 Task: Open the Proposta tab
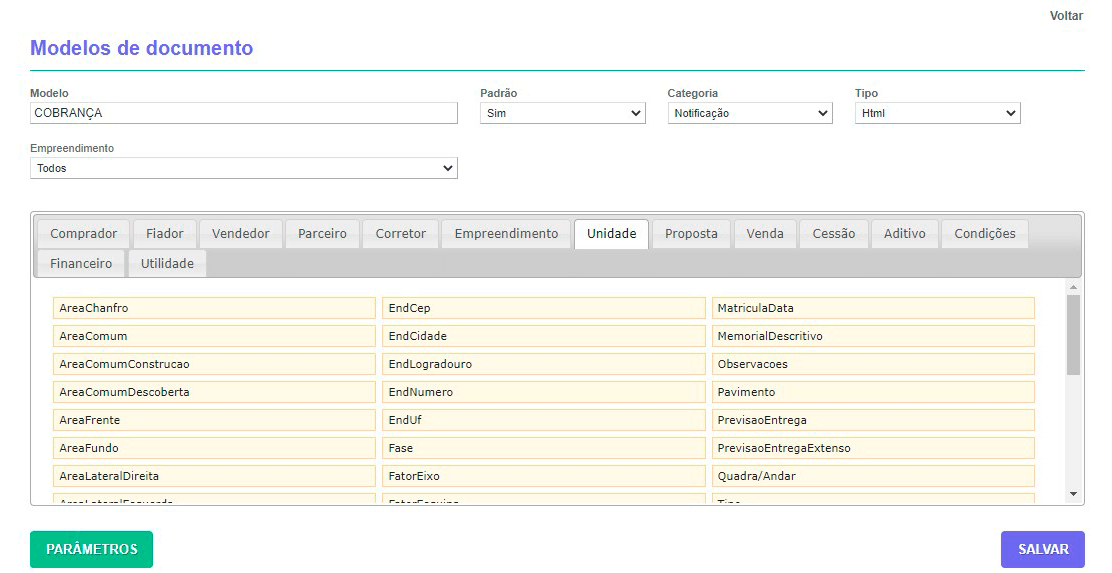coord(691,234)
